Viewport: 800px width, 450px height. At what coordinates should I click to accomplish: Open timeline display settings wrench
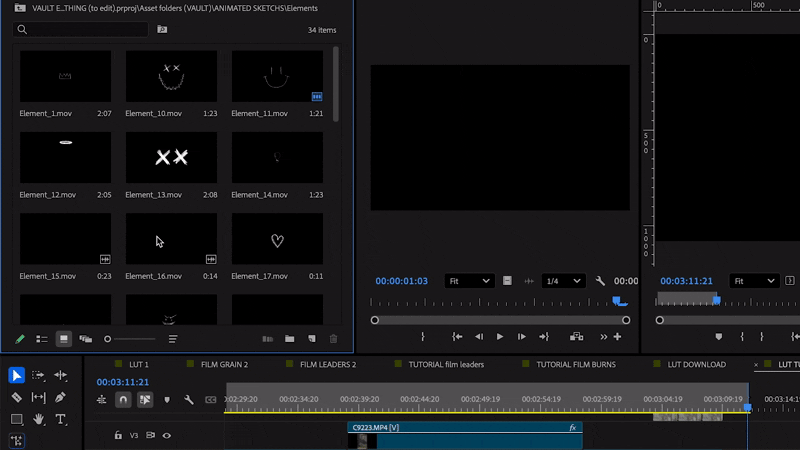pyautogui.click(x=188, y=400)
